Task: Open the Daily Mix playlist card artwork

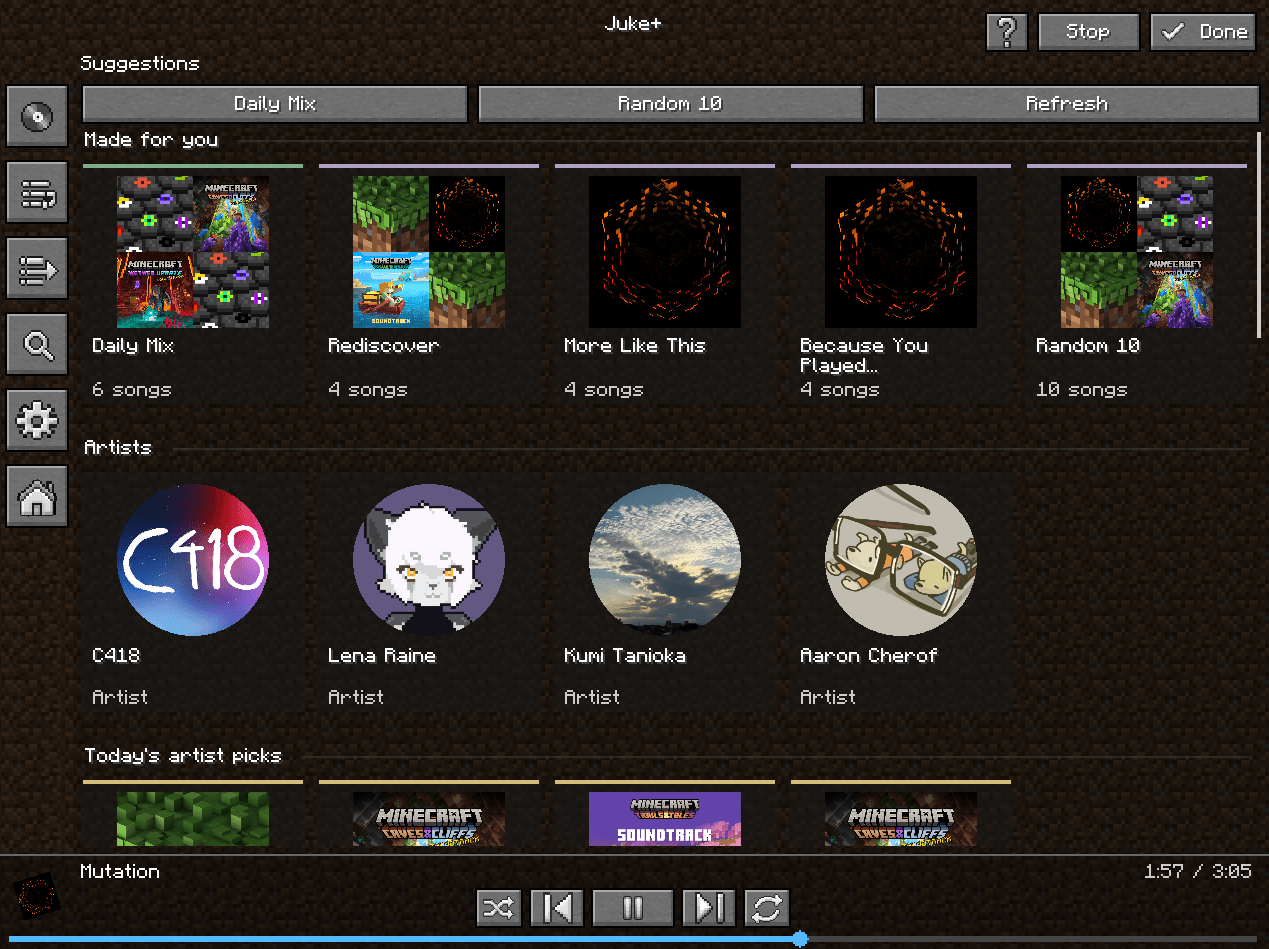Action: click(193, 252)
